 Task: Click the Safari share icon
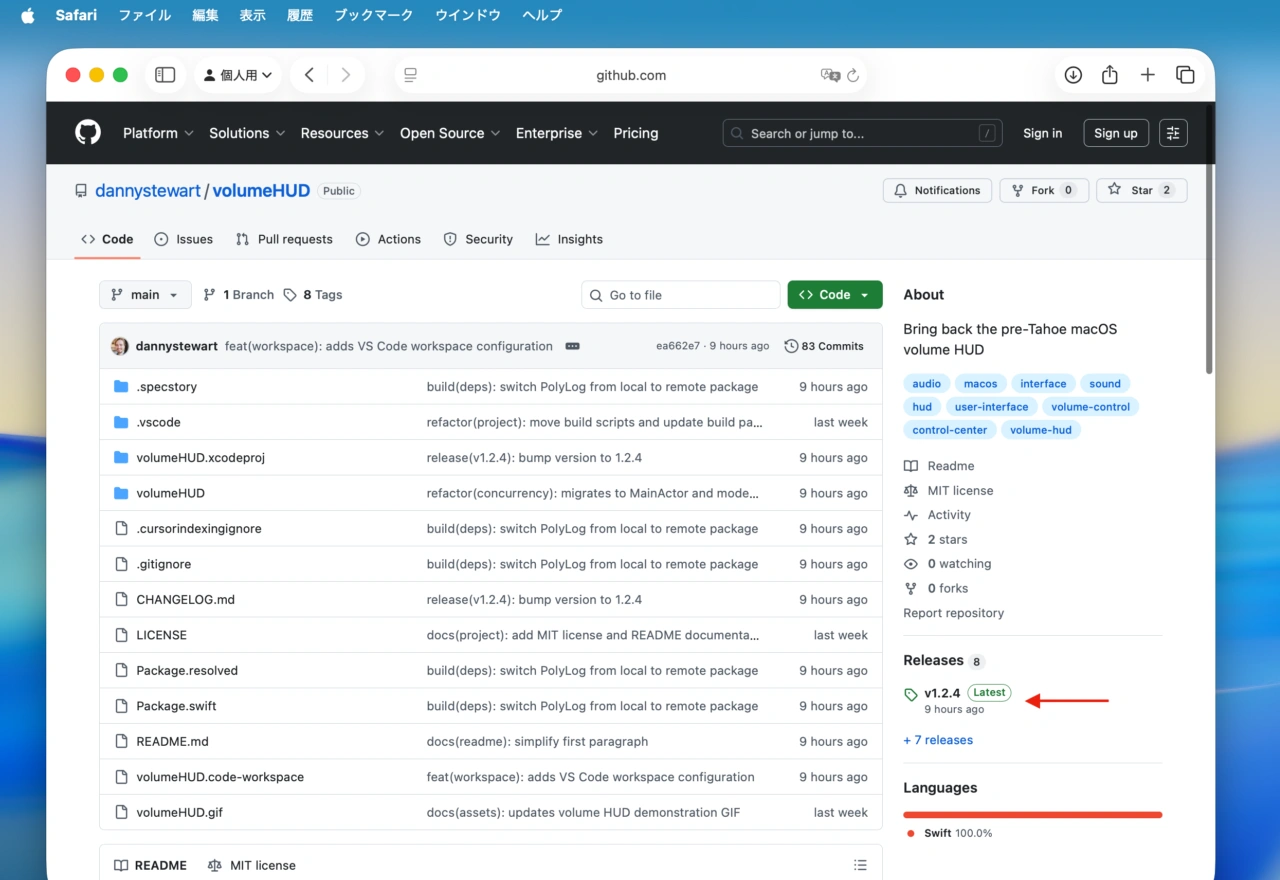click(x=1110, y=75)
